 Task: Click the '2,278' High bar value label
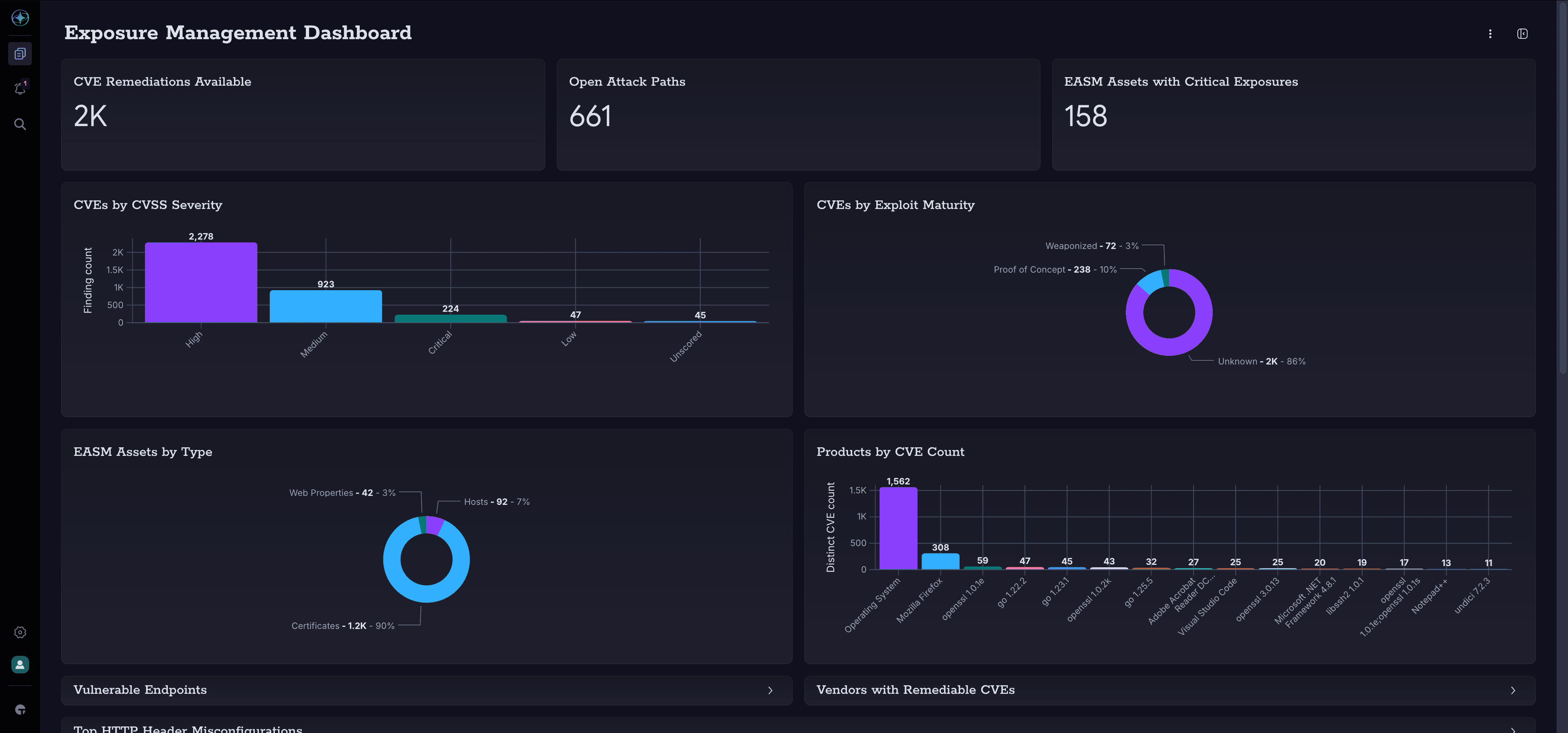coord(201,237)
